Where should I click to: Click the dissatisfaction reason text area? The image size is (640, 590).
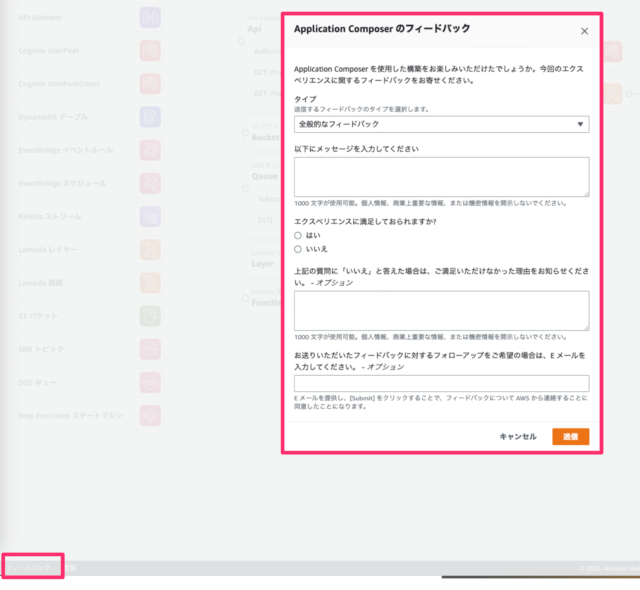click(x=441, y=311)
